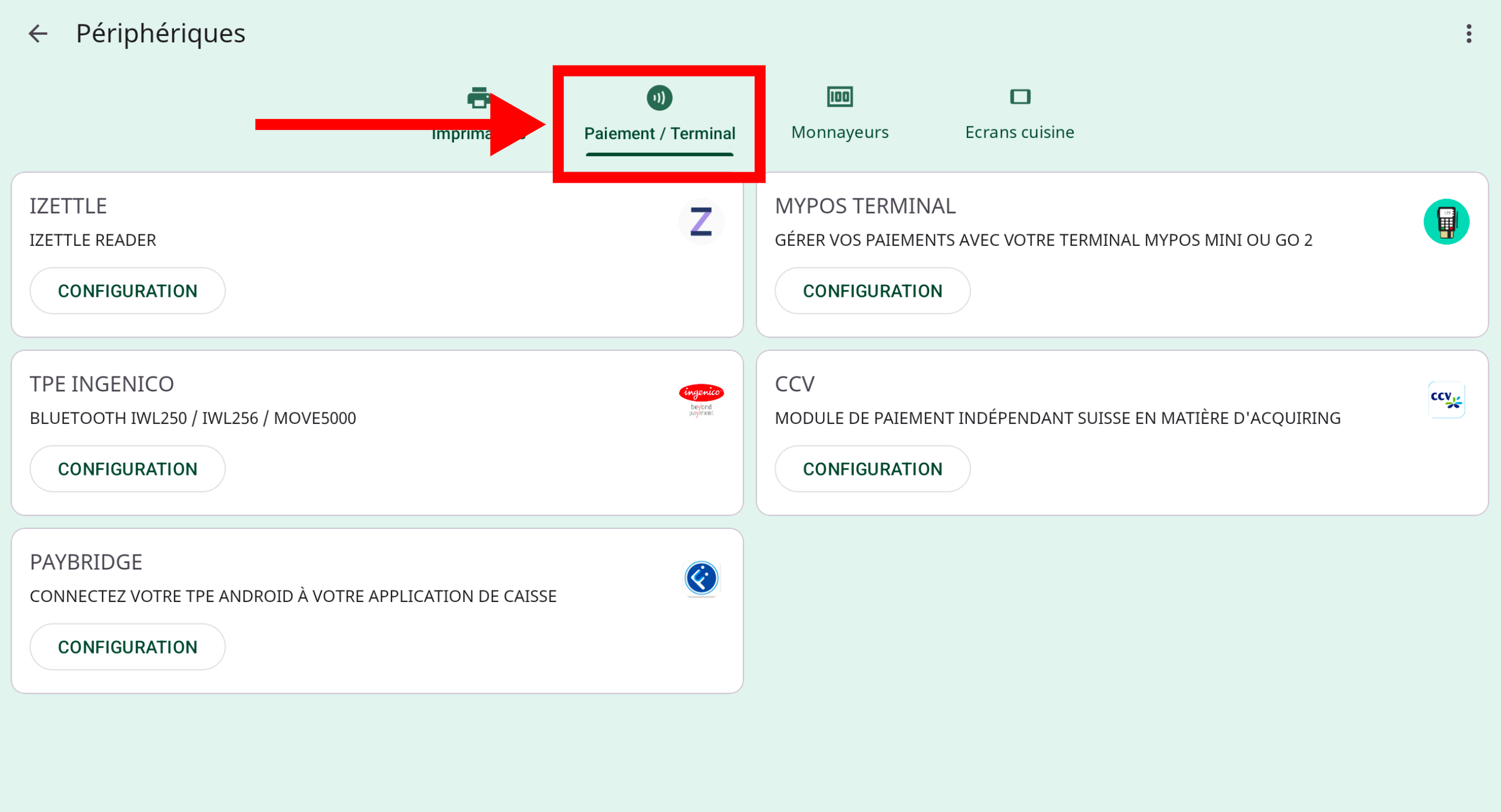The height and width of the screenshot is (812, 1501).
Task: Open iZettle Configuration button
Action: pos(128,291)
